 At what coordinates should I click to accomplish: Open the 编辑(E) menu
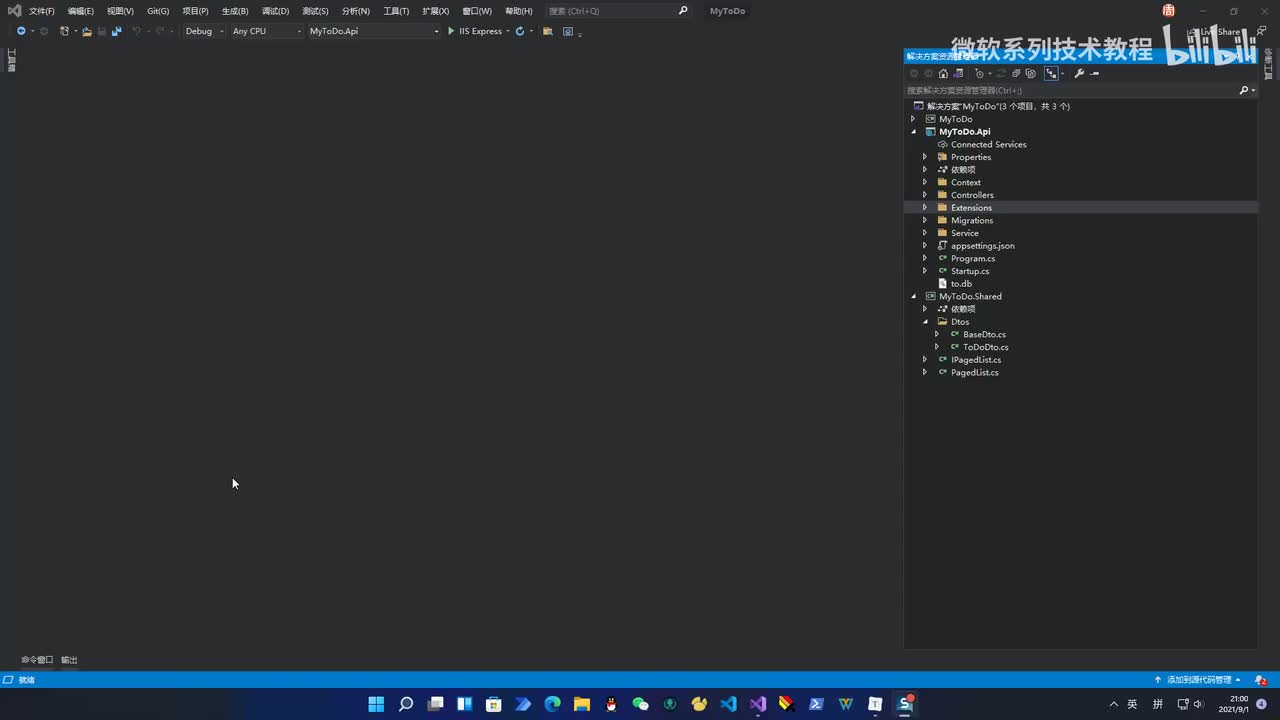tap(81, 11)
